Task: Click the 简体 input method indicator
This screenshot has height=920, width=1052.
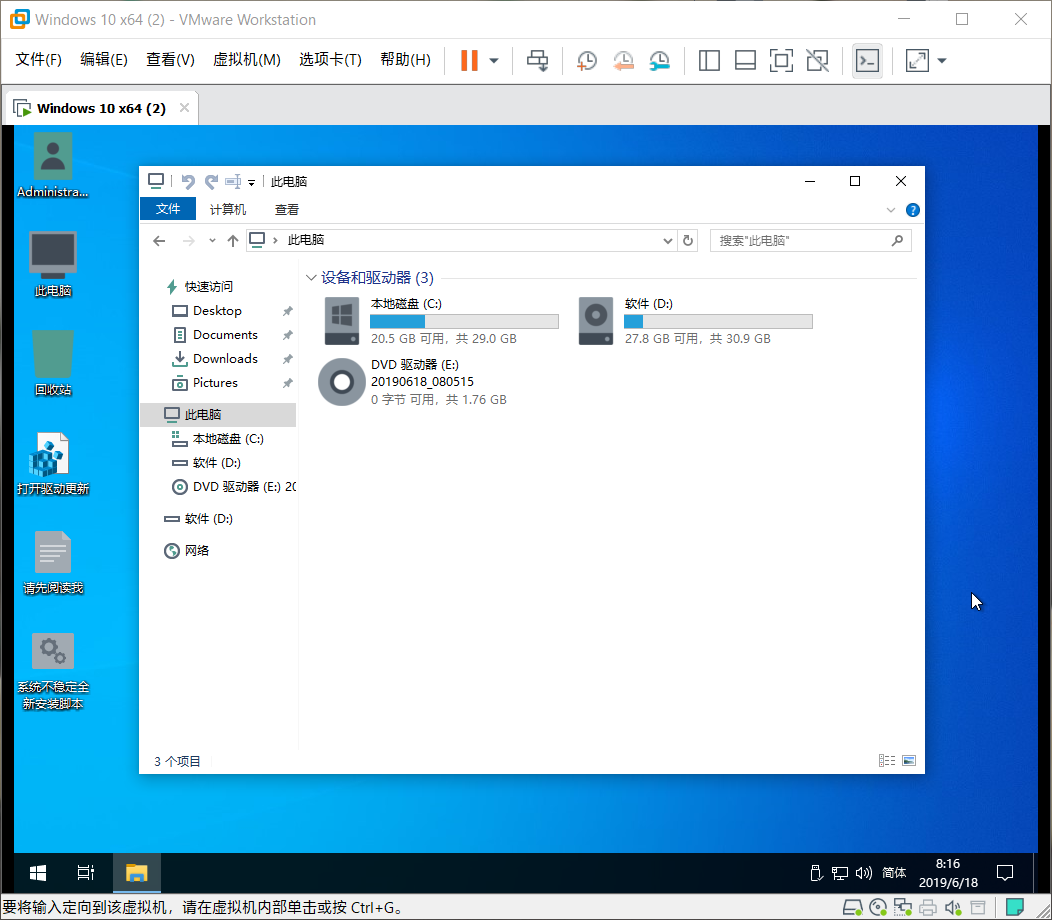Action: coord(894,872)
